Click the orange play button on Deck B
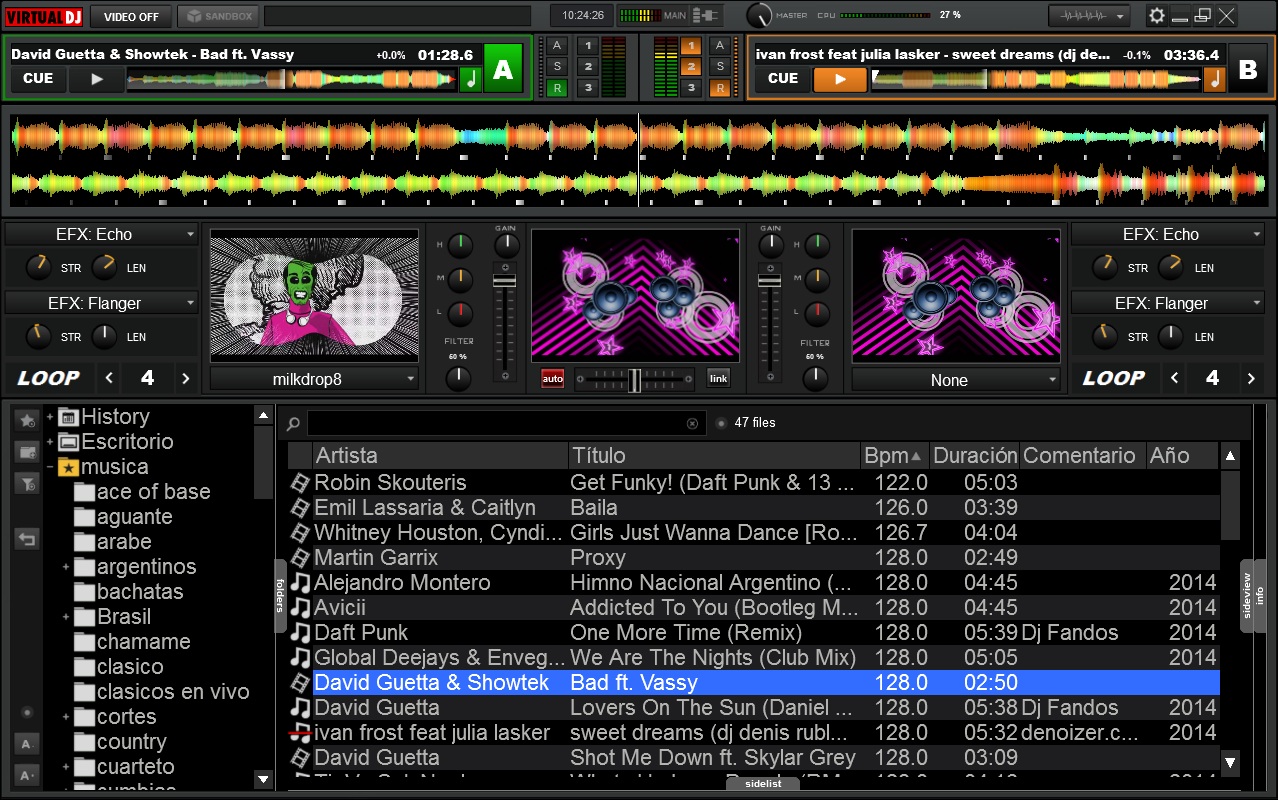The image size is (1278, 800). click(840, 79)
